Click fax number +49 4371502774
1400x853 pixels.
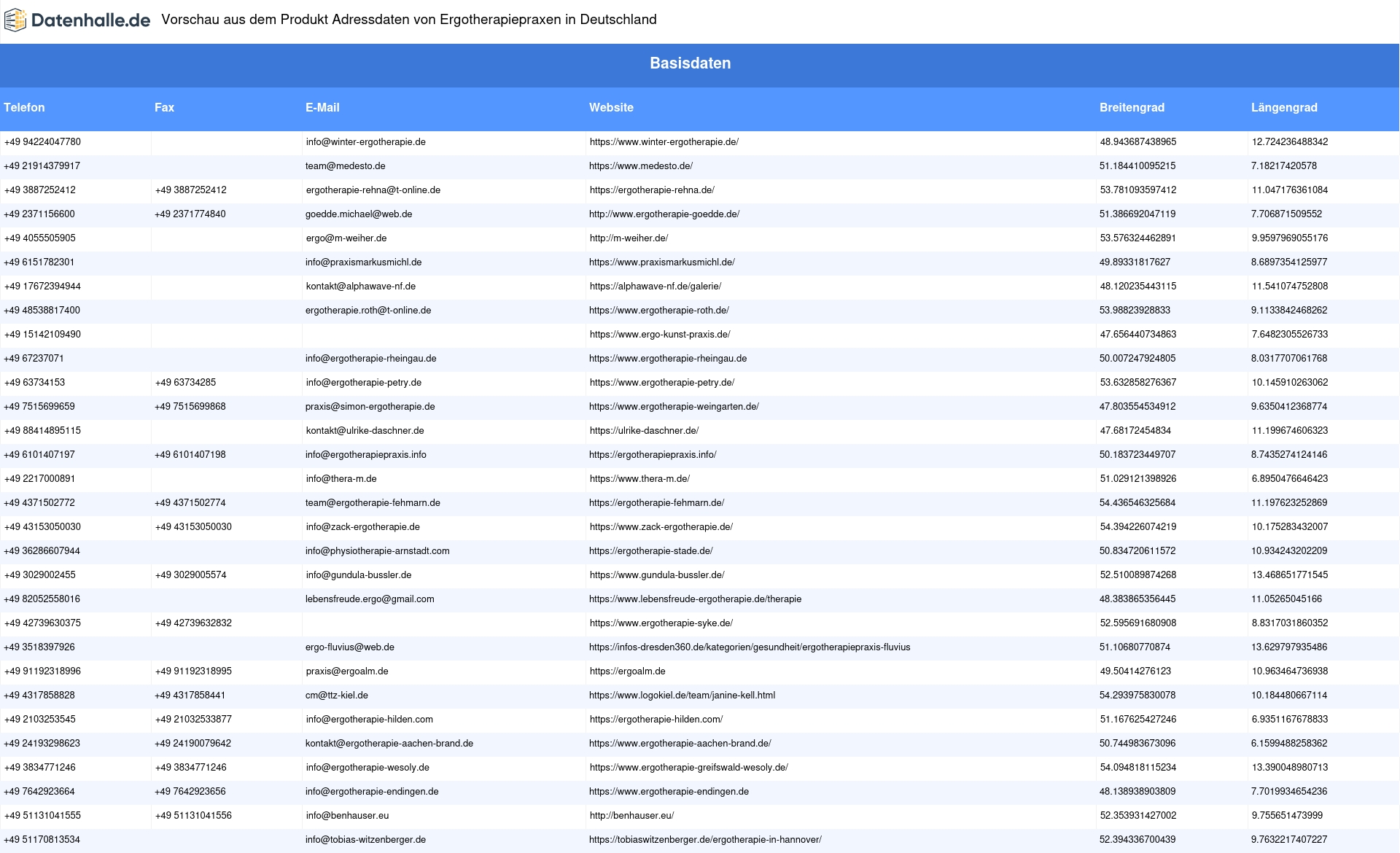coord(190,503)
